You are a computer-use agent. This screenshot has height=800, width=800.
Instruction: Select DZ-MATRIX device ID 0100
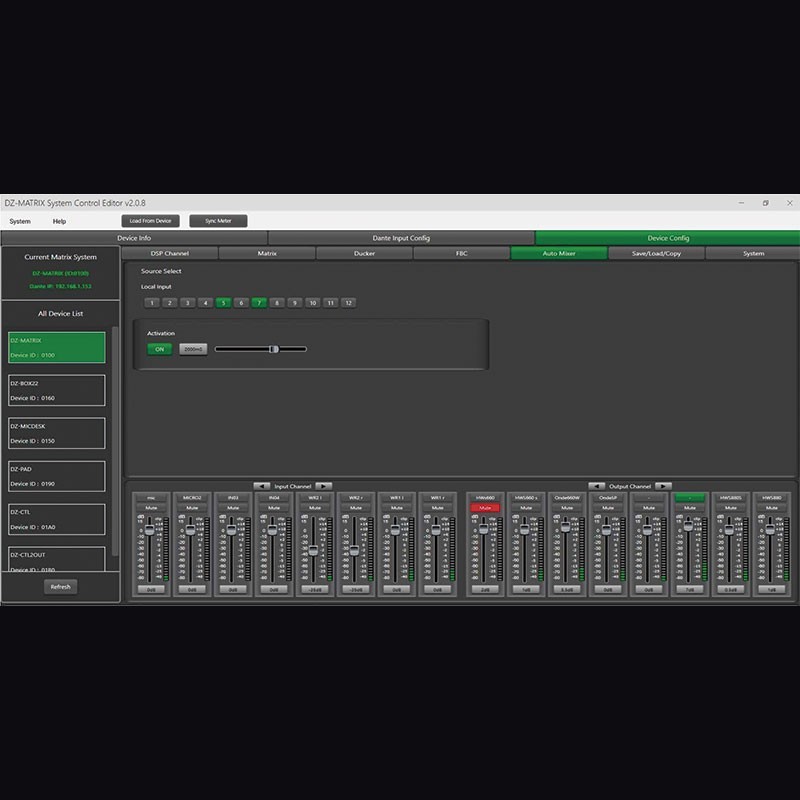(57, 347)
